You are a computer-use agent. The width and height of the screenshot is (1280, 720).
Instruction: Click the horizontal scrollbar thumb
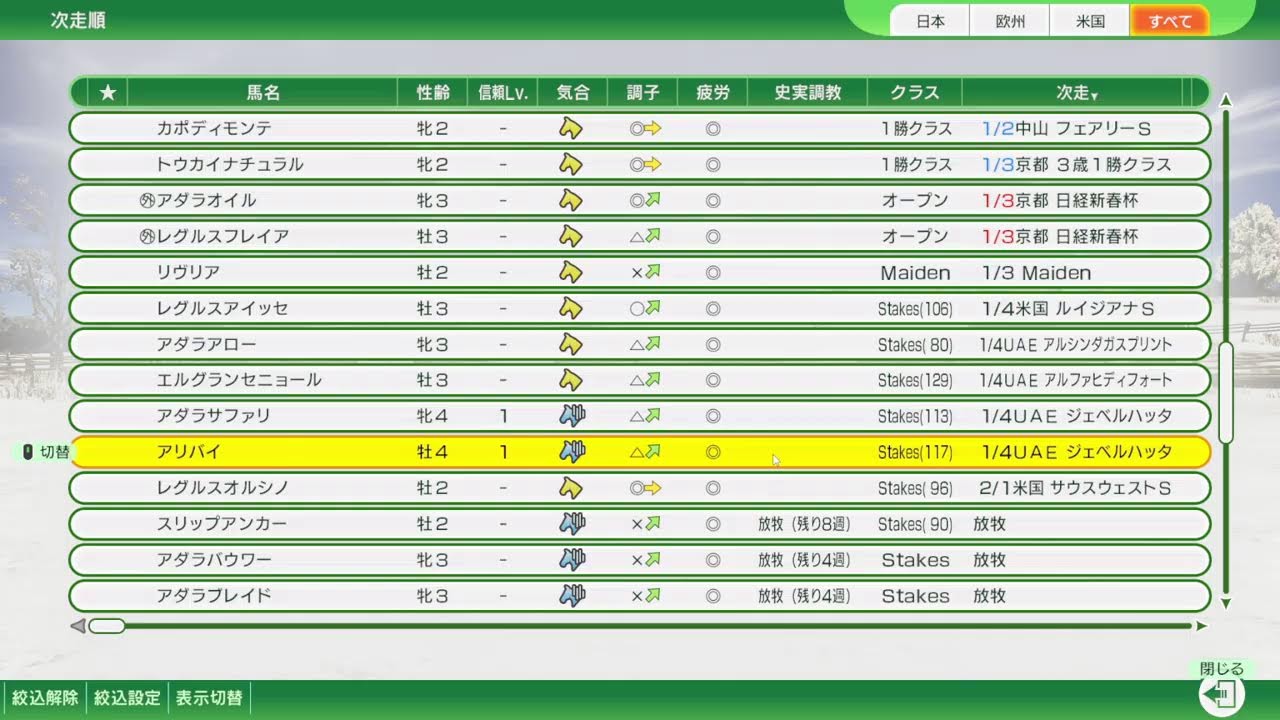point(107,626)
